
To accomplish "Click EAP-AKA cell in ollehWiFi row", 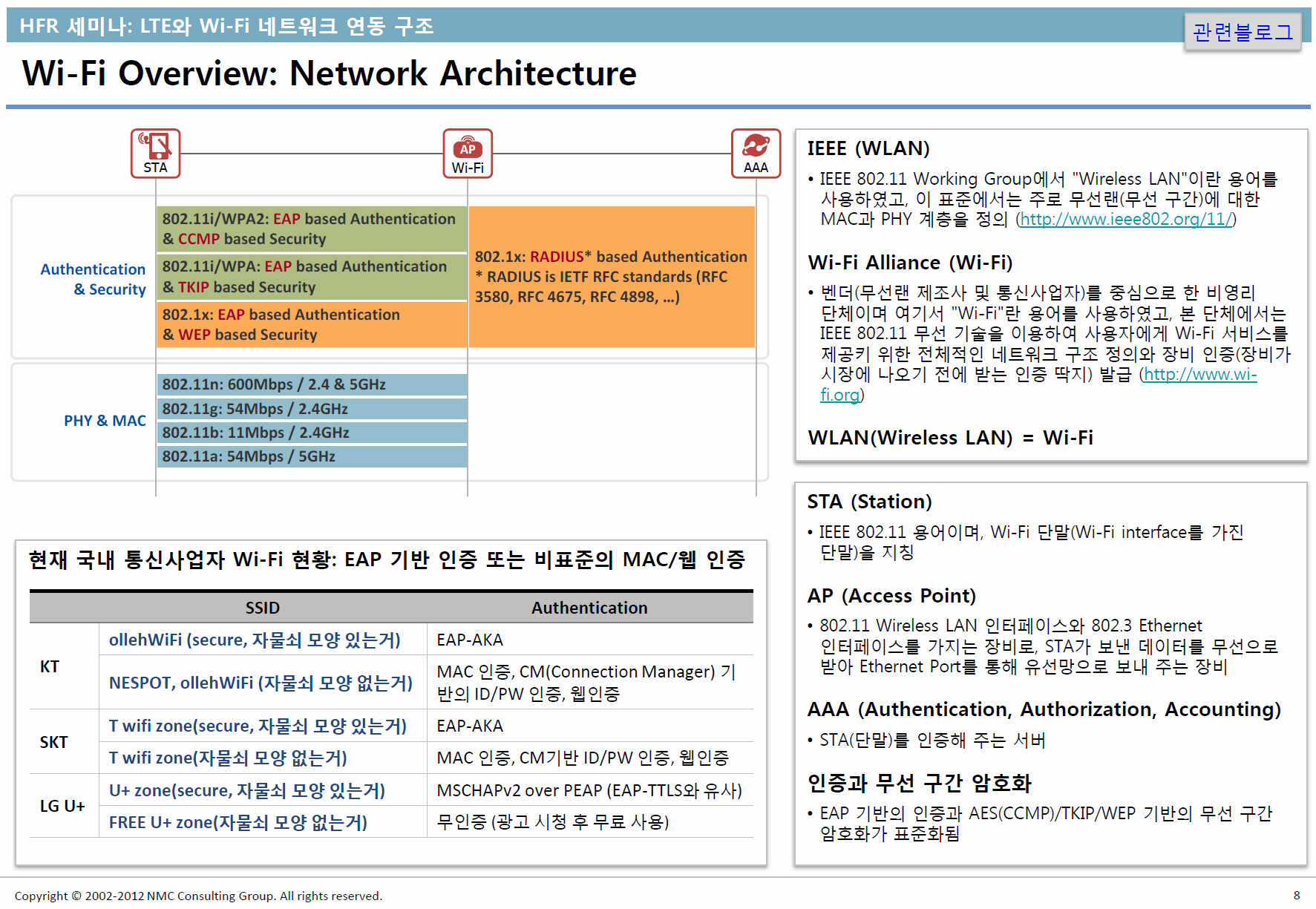I will 590,640.
